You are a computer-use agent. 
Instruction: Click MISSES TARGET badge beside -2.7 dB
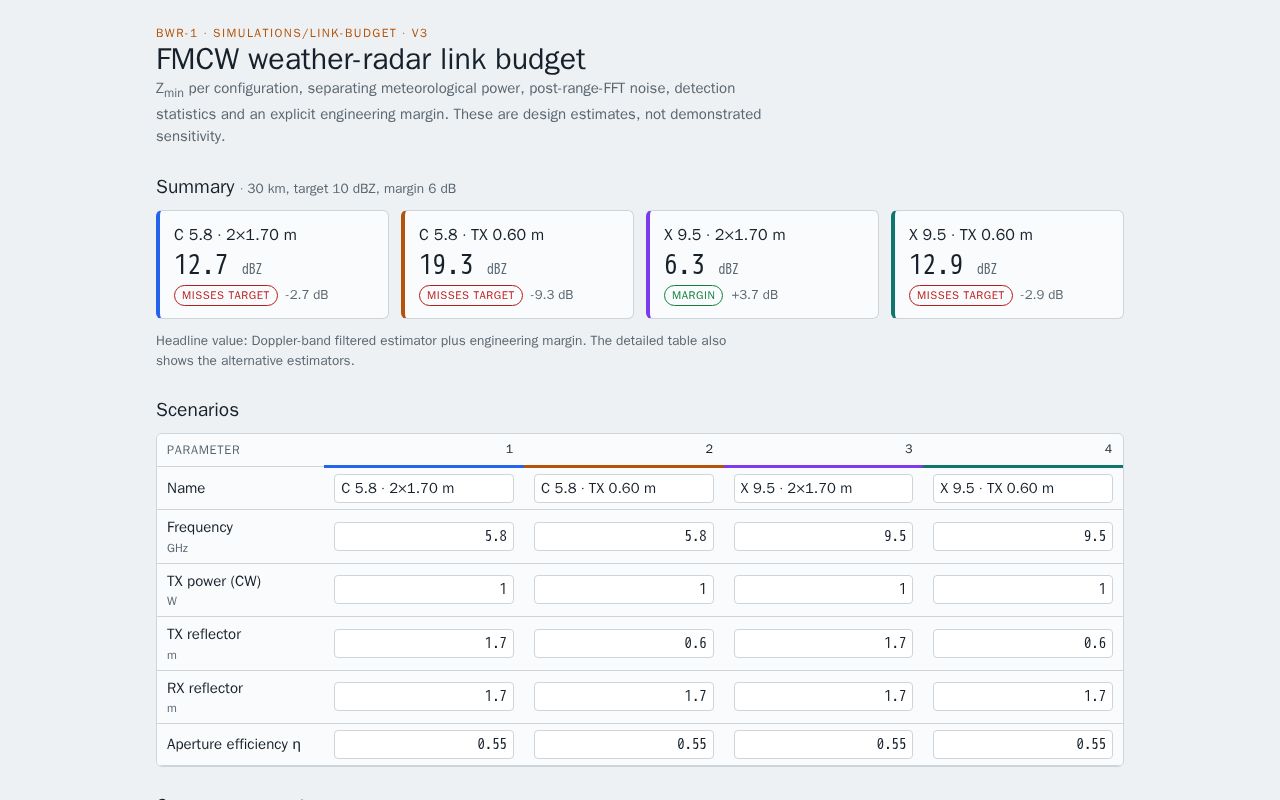226,295
